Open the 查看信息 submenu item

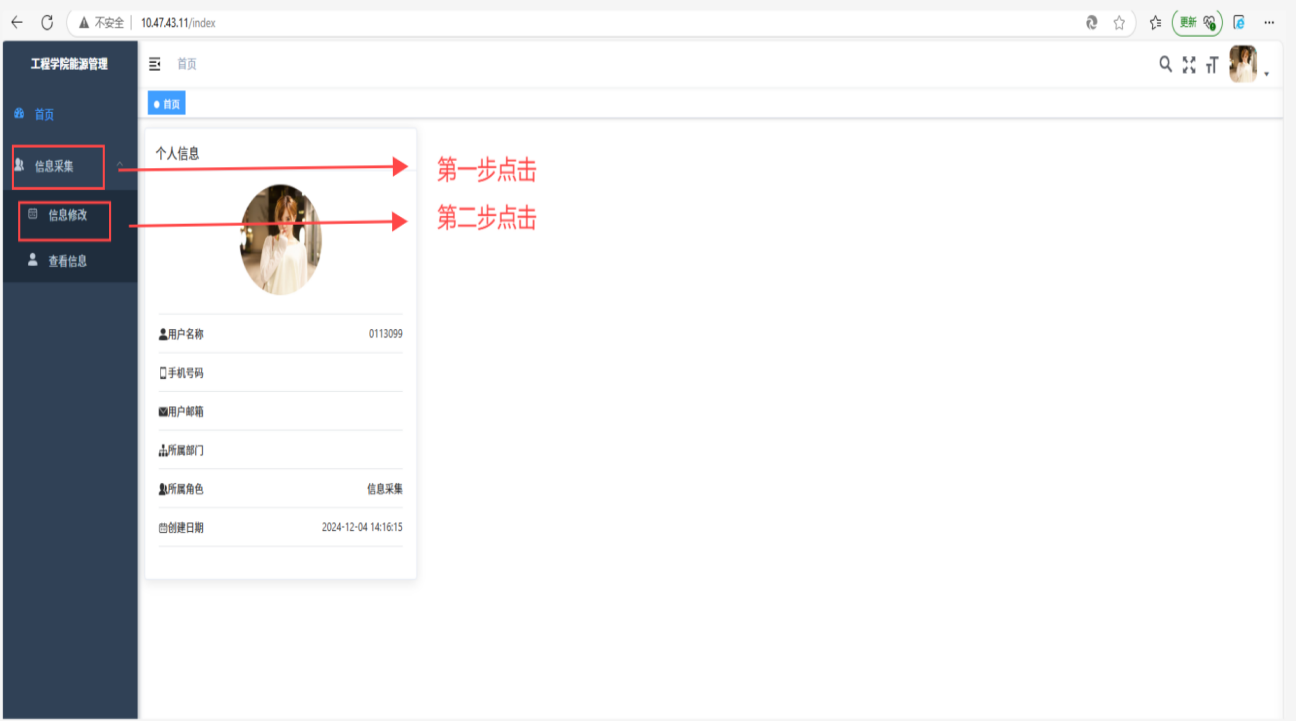tap(67, 261)
